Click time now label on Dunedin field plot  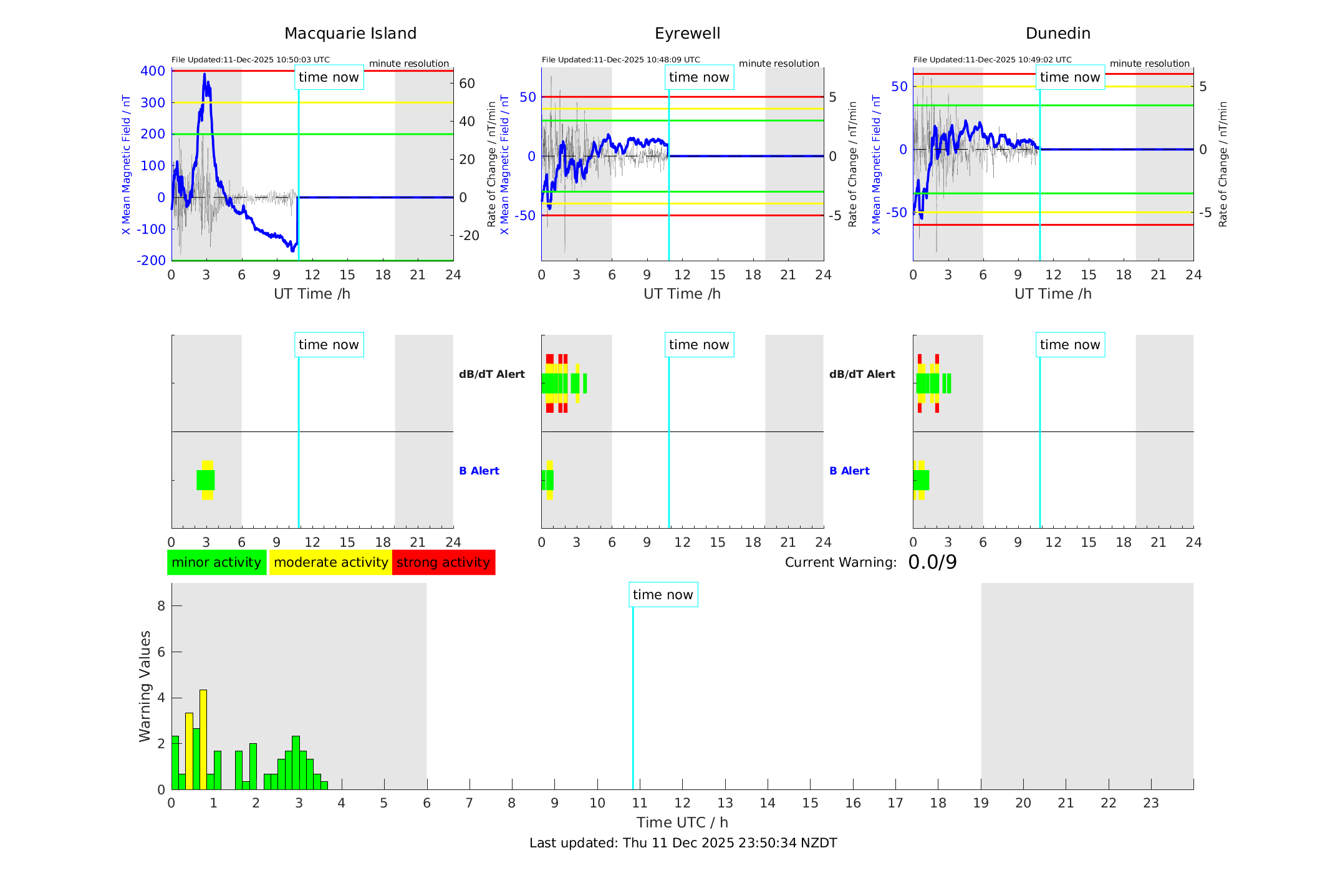1070,77
